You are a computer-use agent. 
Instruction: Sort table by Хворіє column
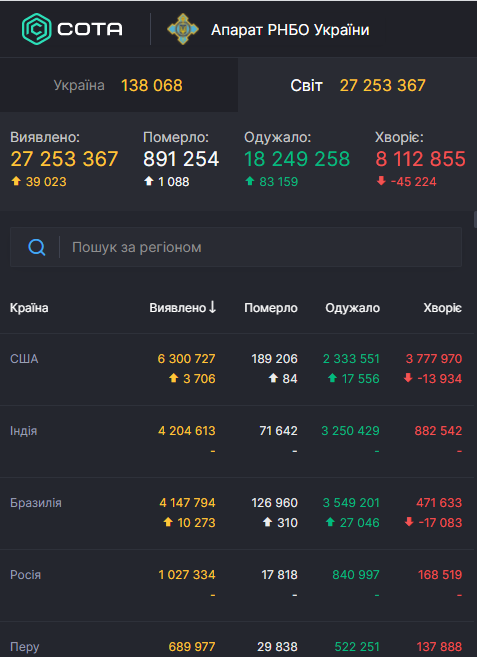443,308
